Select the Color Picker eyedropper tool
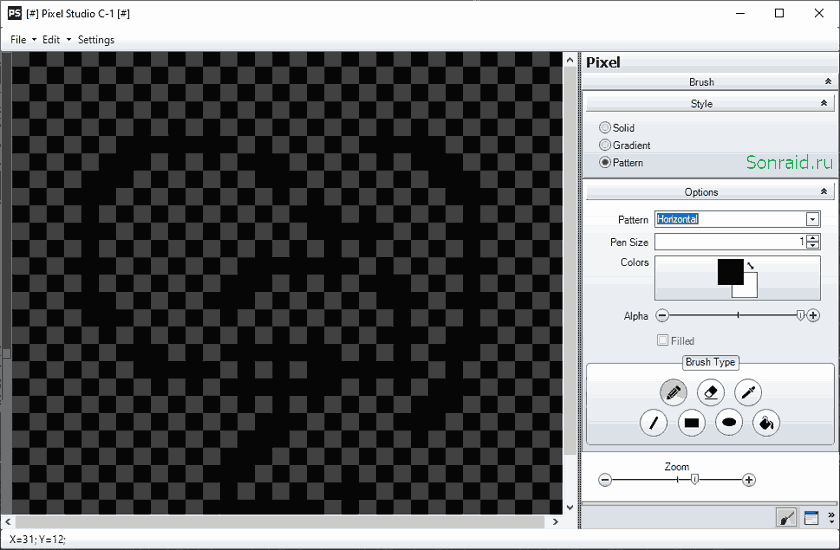Image resolution: width=840 pixels, height=550 pixels. click(748, 393)
